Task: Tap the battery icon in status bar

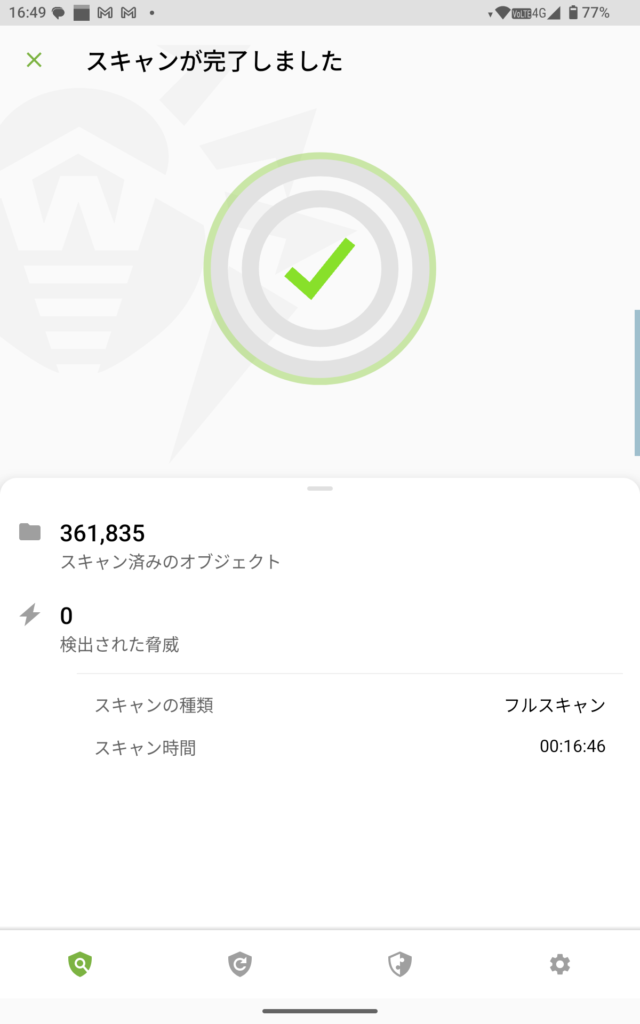Action: pos(572,13)
